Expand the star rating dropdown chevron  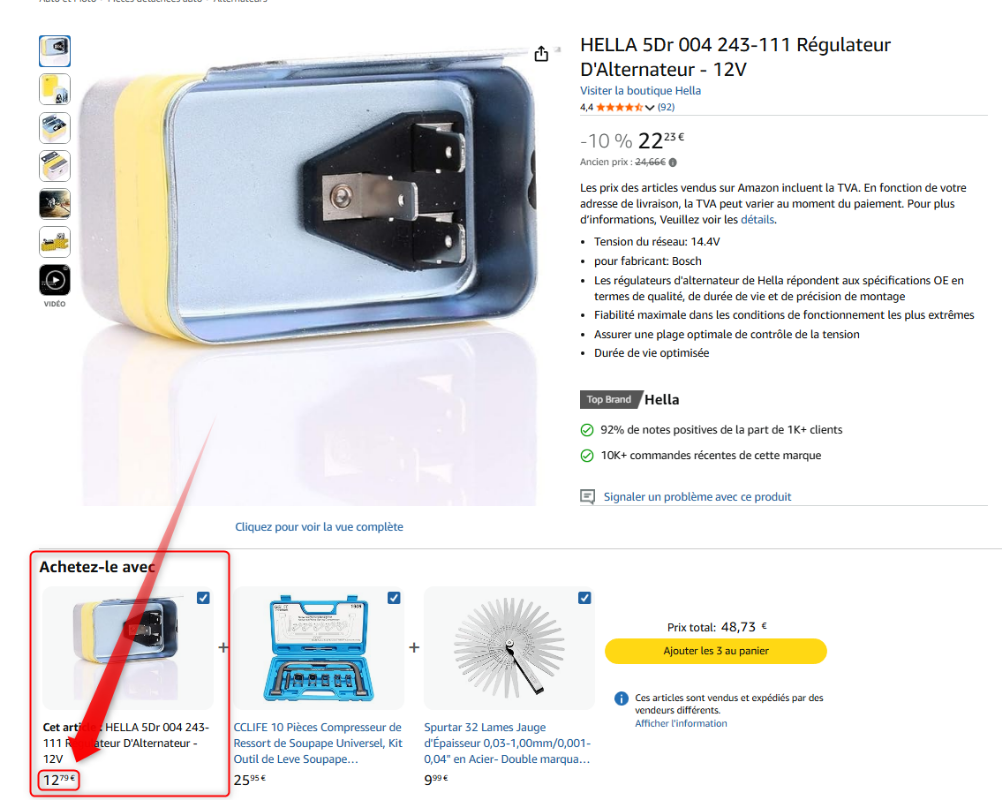coord(650,107)
